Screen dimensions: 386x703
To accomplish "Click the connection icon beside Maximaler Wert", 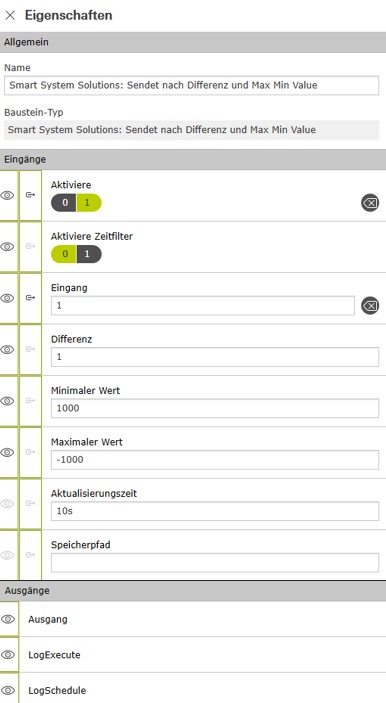I will coord(30,452).
